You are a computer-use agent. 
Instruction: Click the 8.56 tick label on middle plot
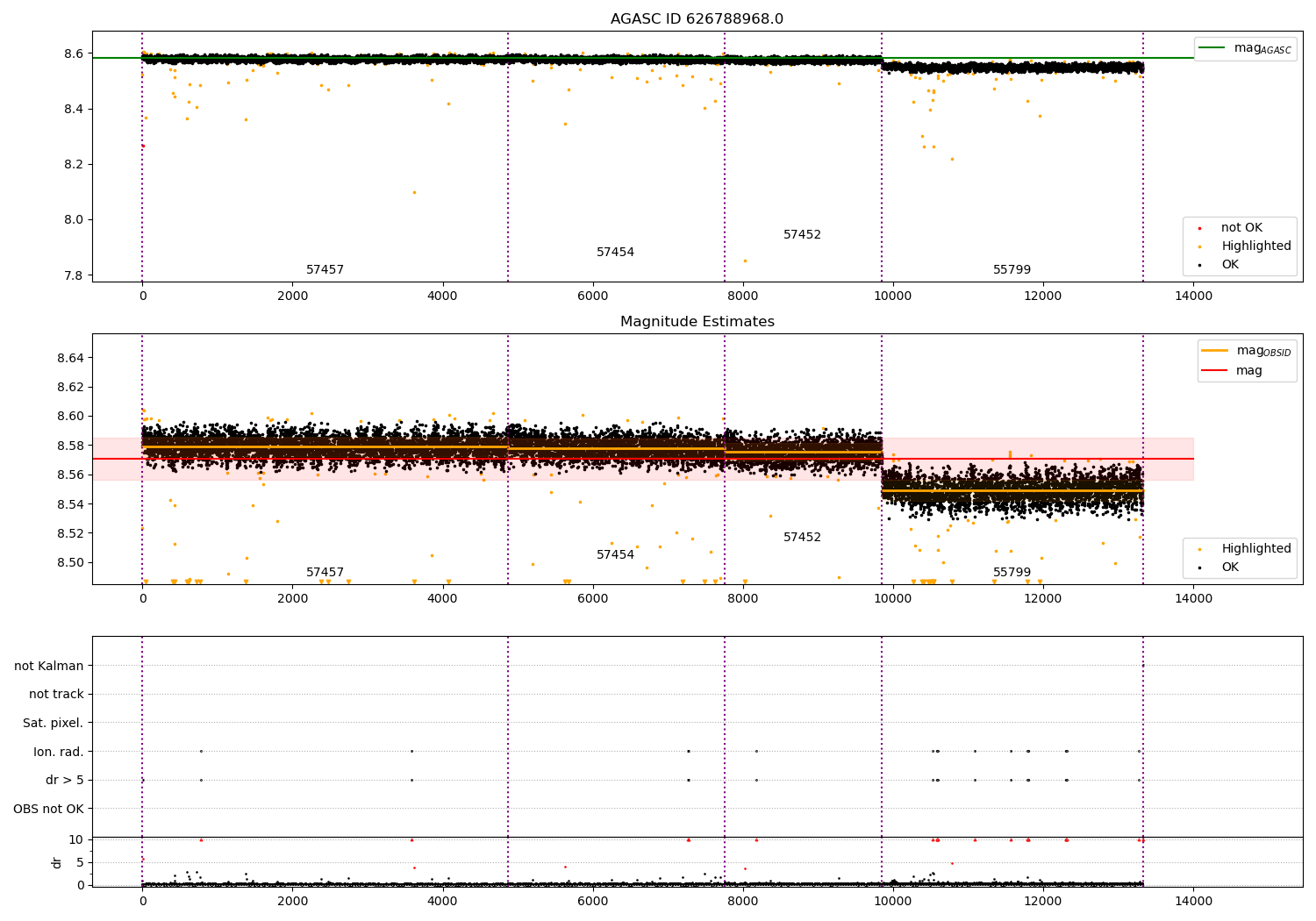point(70,475)
